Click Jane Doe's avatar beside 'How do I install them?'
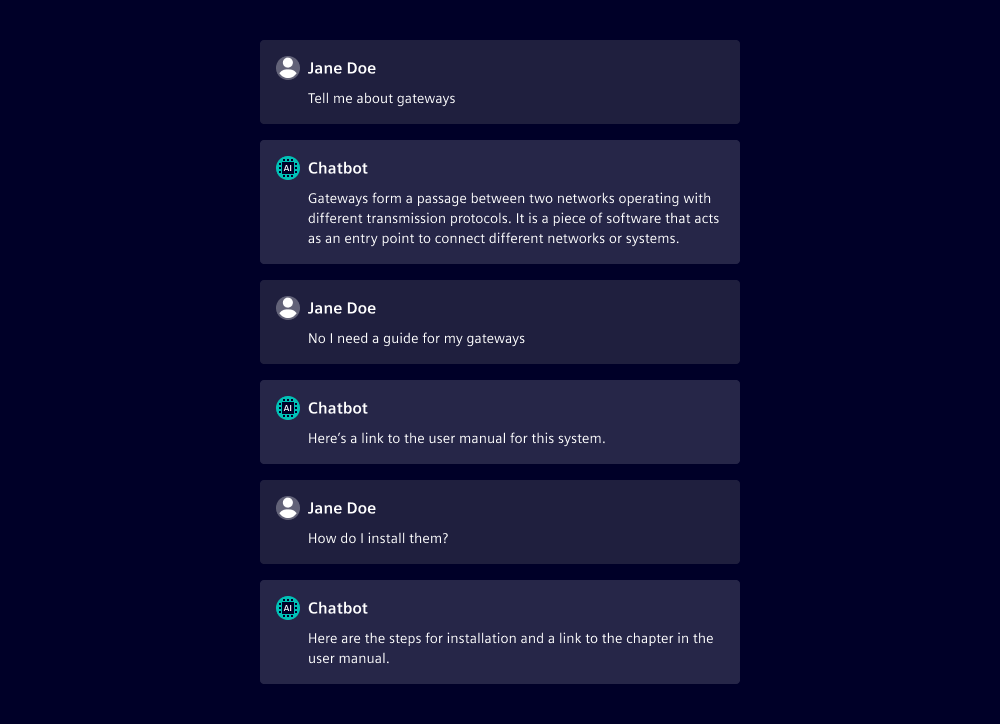The height and width of the screenshot is (724, 1000). point(288,508)
